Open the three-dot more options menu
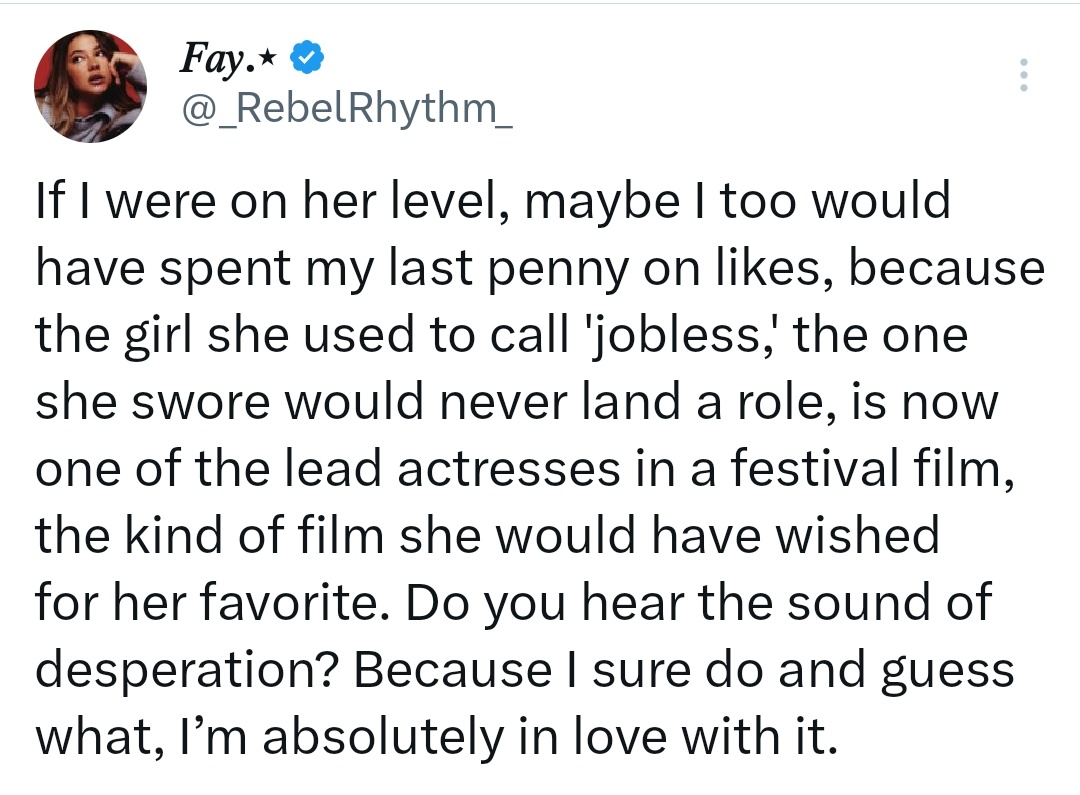 1022,76
